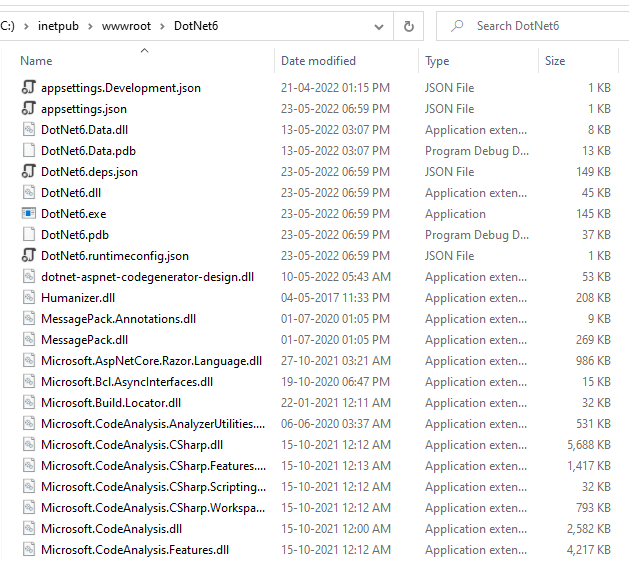The width and height of the screenshot is (629, 567).
Task: Navigate to inetpub in the breadcrumb
Action: pyautogui.click(x=58, y=26)
